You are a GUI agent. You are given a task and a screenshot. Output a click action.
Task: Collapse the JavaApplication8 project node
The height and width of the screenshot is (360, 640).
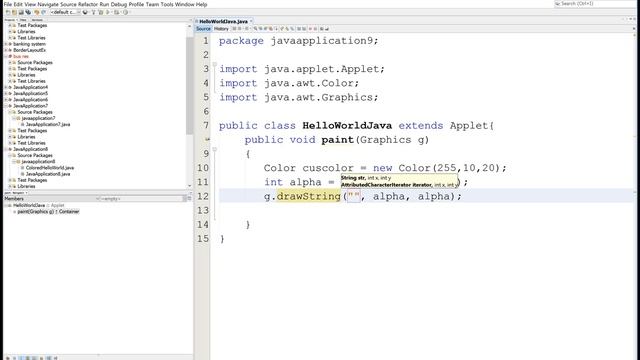click(x=6, y=149)
